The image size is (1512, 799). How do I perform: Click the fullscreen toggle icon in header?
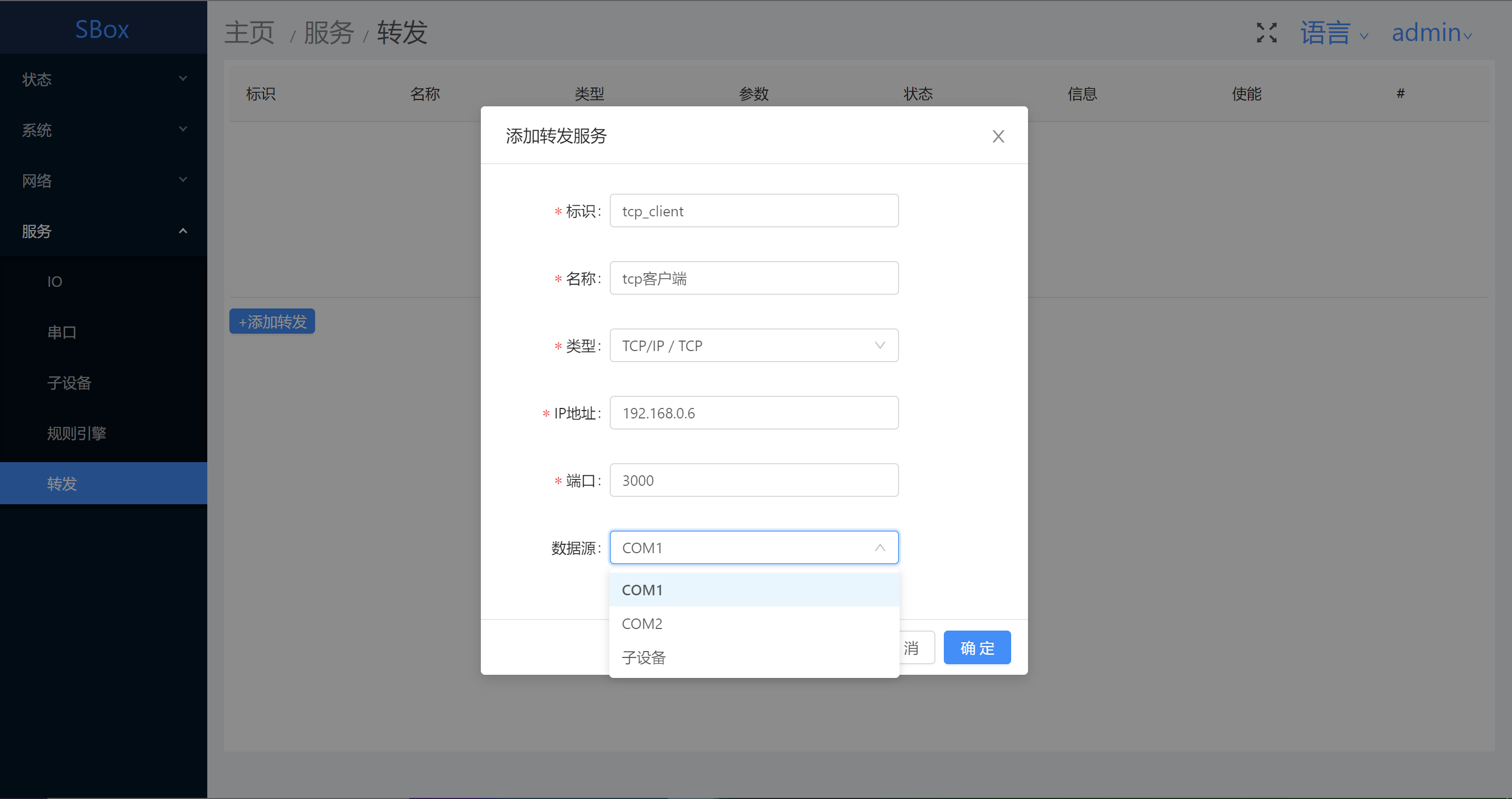click(x=1266, y=32)
